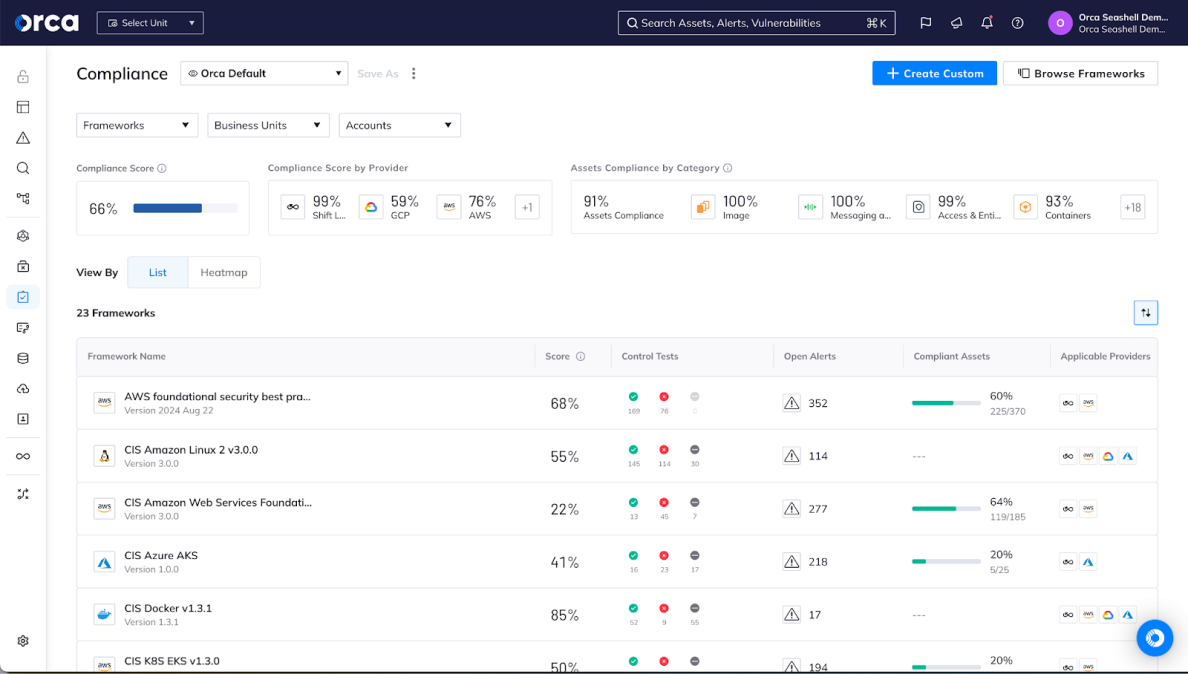Open the help question mark icon
1188x674 pixels.
coord(1018,23)
